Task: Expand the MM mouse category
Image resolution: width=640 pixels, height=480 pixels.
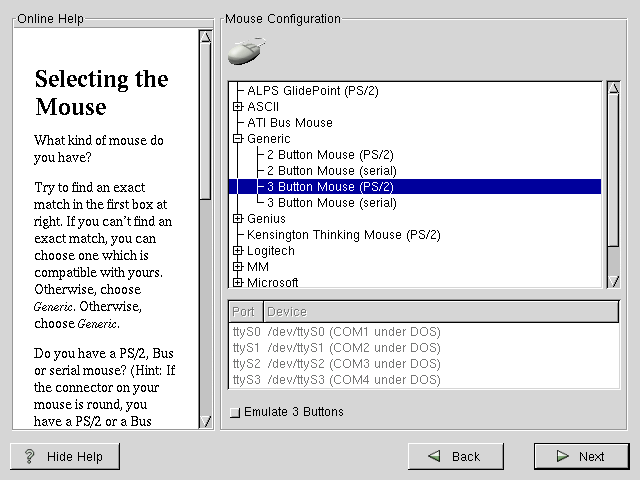Action: pos(238,267)
